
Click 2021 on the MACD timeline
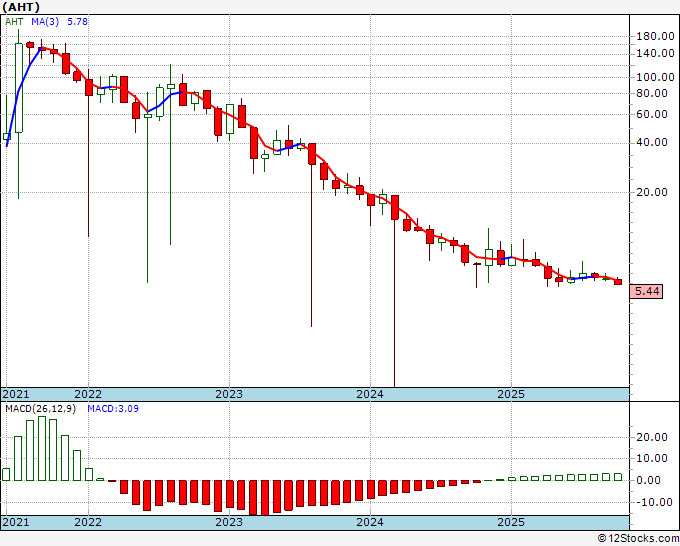click(x=16, y=522)
